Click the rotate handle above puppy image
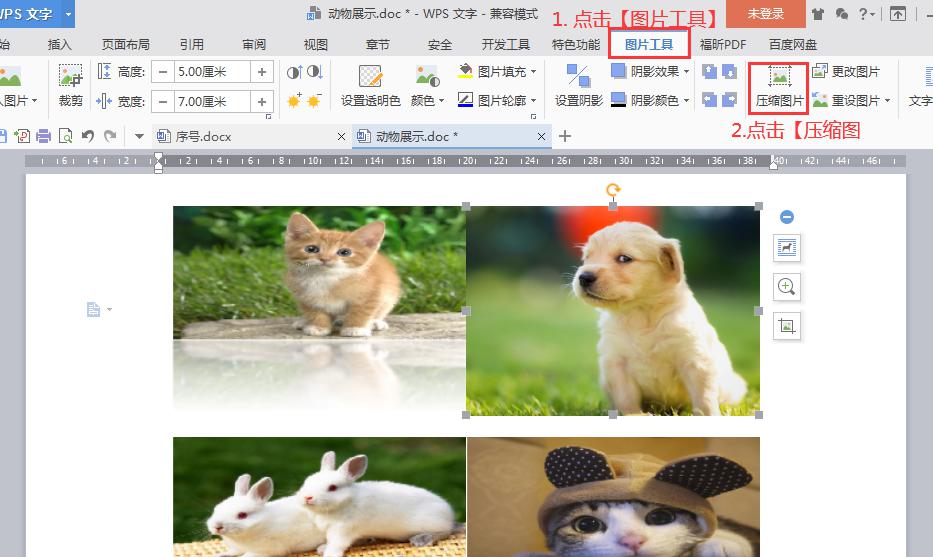 click(x=613, y=190)
